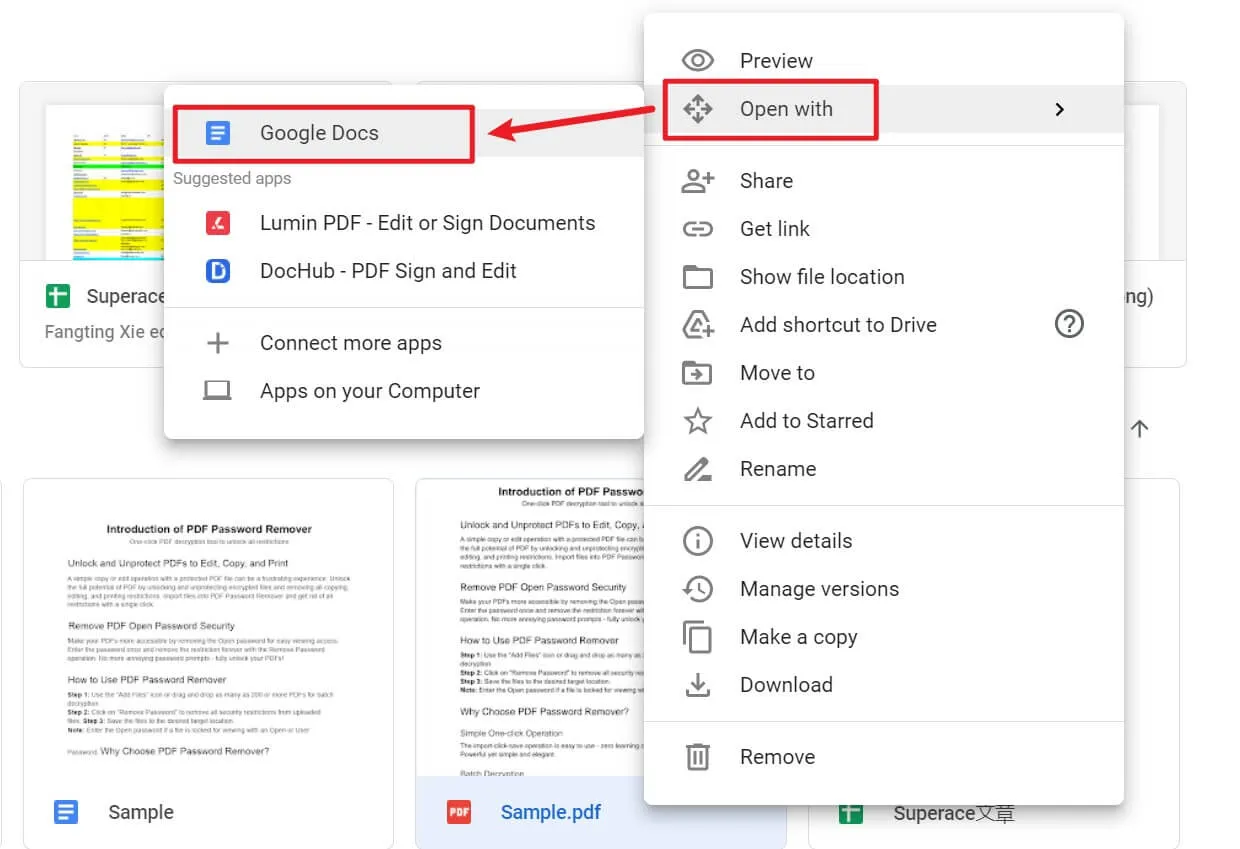Click the Download icon

(x=699, y=684)
